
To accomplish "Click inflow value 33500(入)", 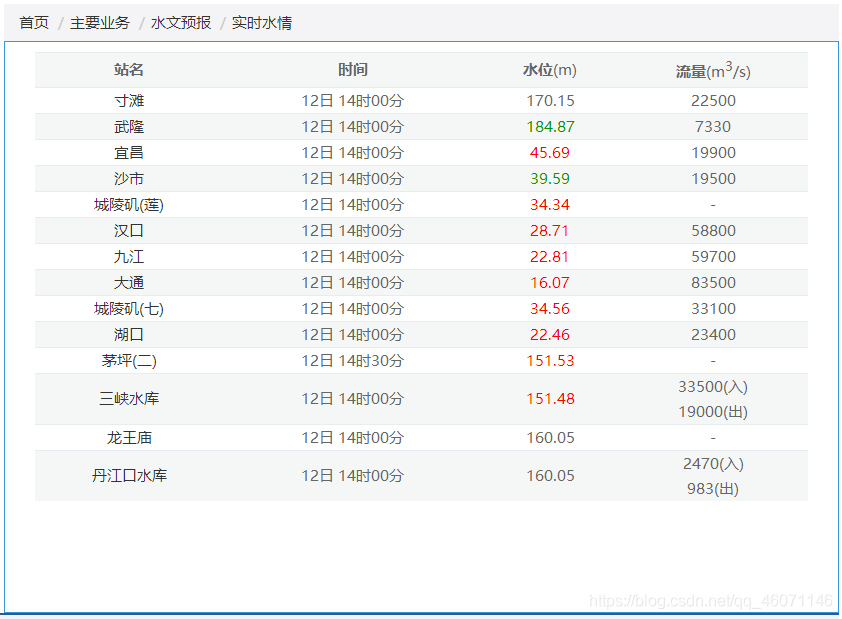I will point(713,387).
